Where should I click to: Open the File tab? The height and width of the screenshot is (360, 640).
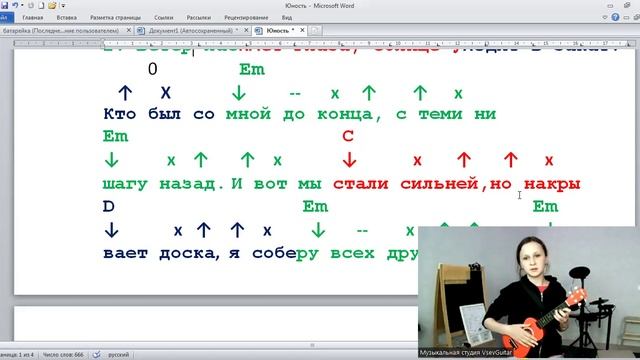click(6, 18)
